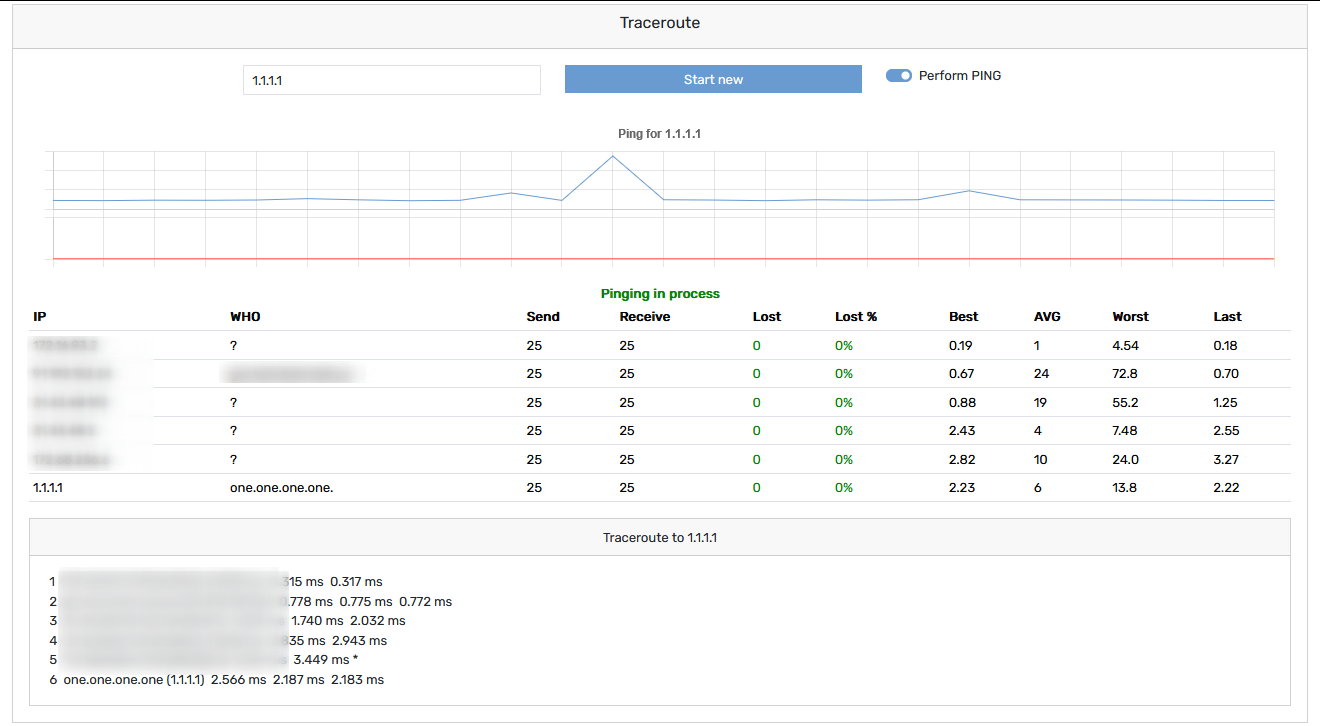This screenshot has width=1320, height=726.
Task: Toggle the Perform PING switch
Action: [899, 76]
